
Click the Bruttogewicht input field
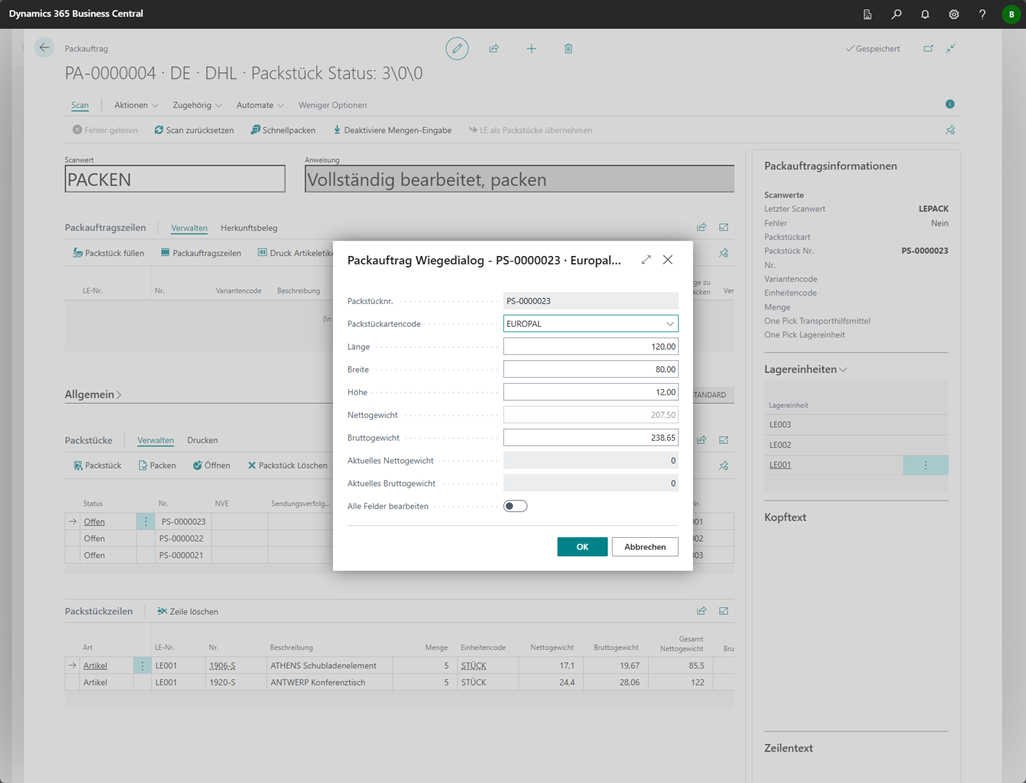[x=590, y=438]
